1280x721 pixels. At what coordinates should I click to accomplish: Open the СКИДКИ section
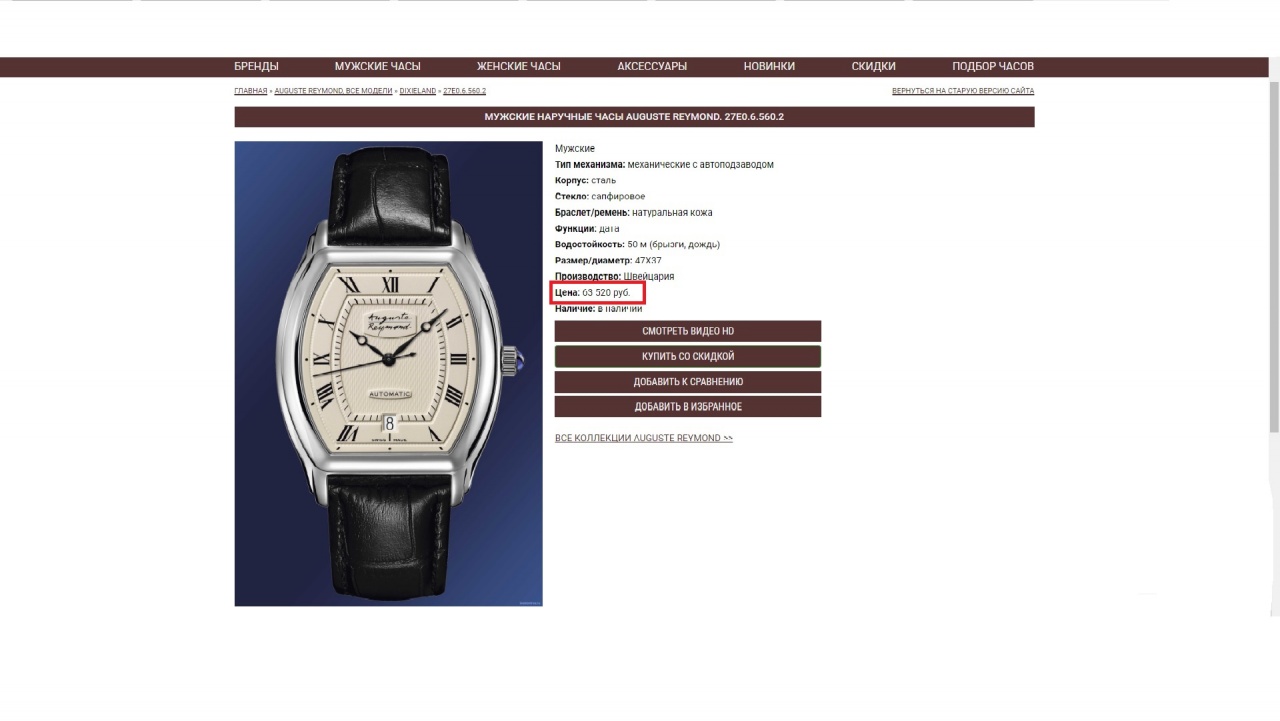coord(873,66)
